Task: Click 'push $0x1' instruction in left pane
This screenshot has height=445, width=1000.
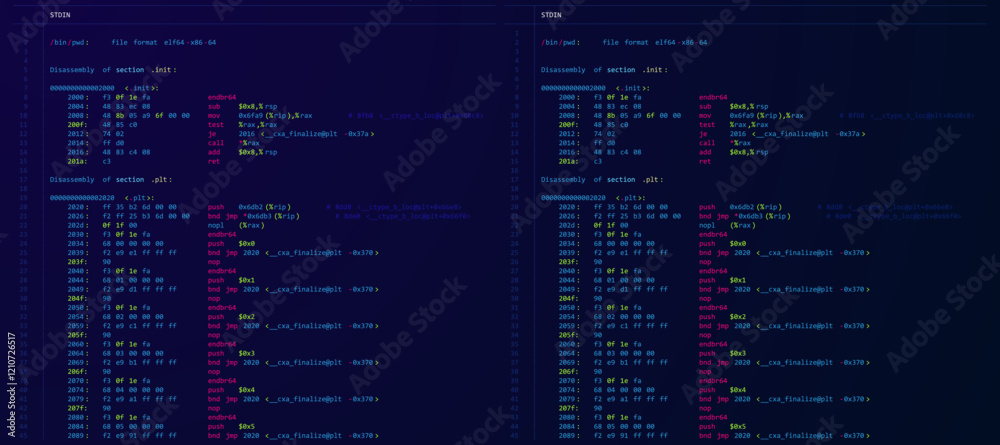Action: coord(232,280)
